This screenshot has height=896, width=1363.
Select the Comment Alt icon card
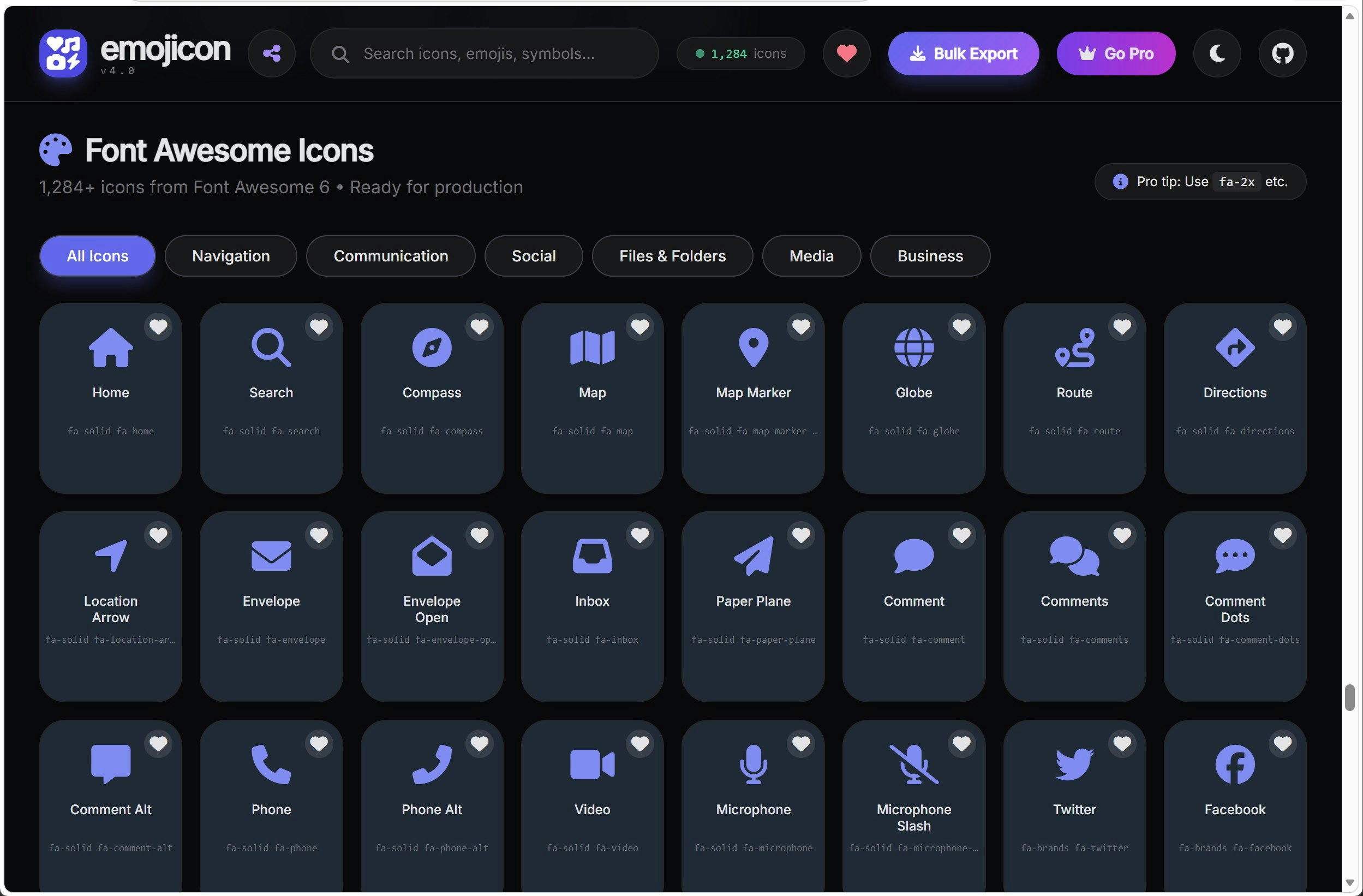pos(111,805)
